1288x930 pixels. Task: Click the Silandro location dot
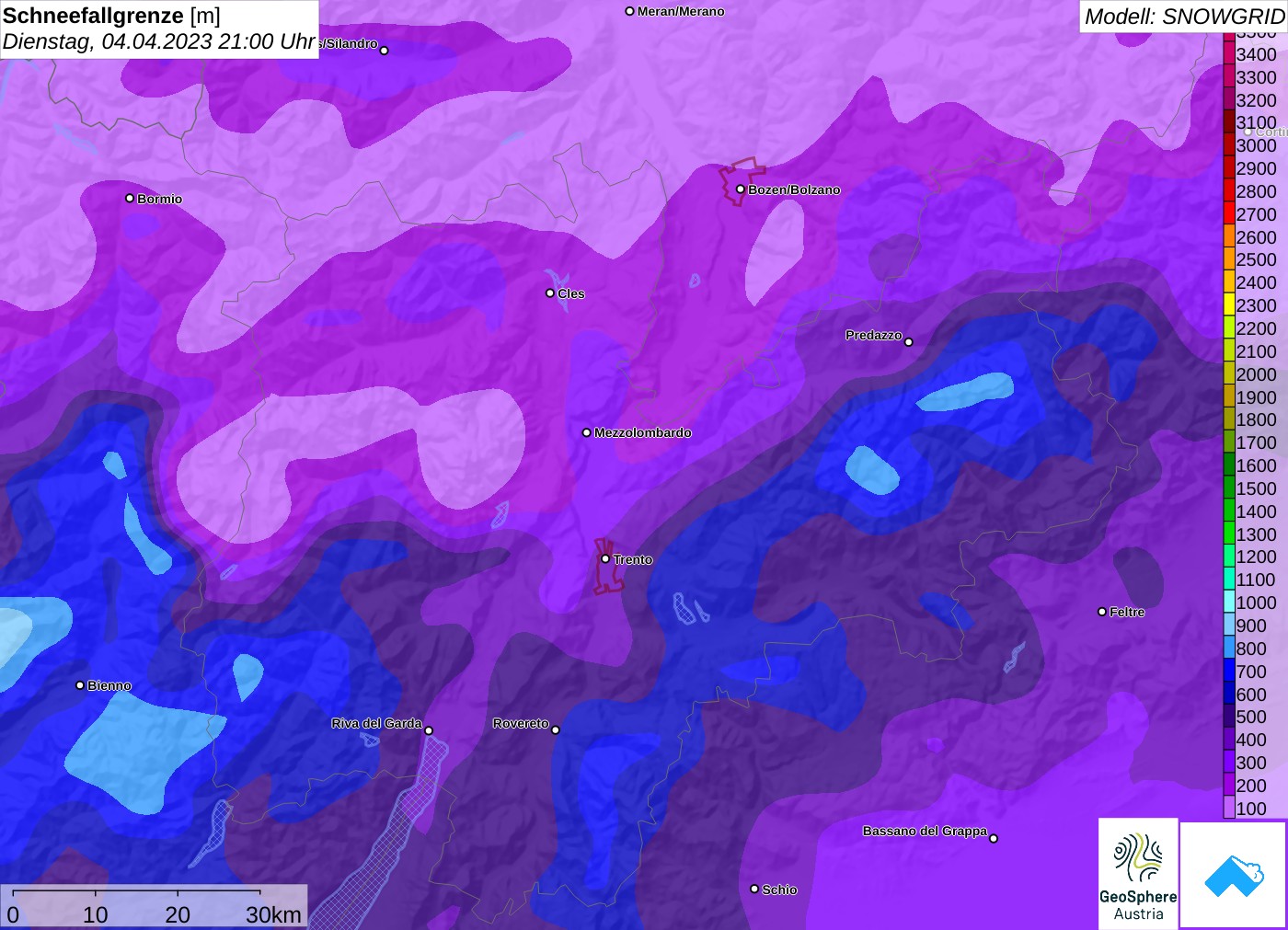pyautogui.click(x=385, y=51)
